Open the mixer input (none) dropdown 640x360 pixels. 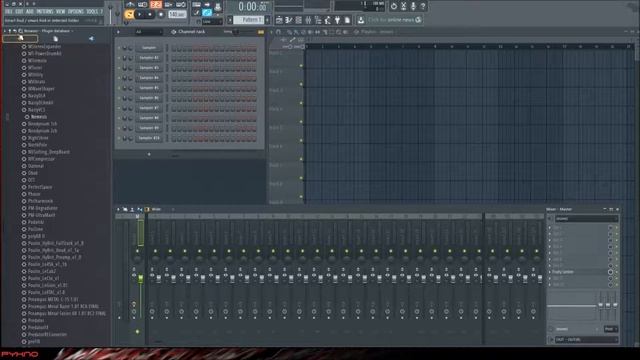pyautogui.click(x=586, y=219)
